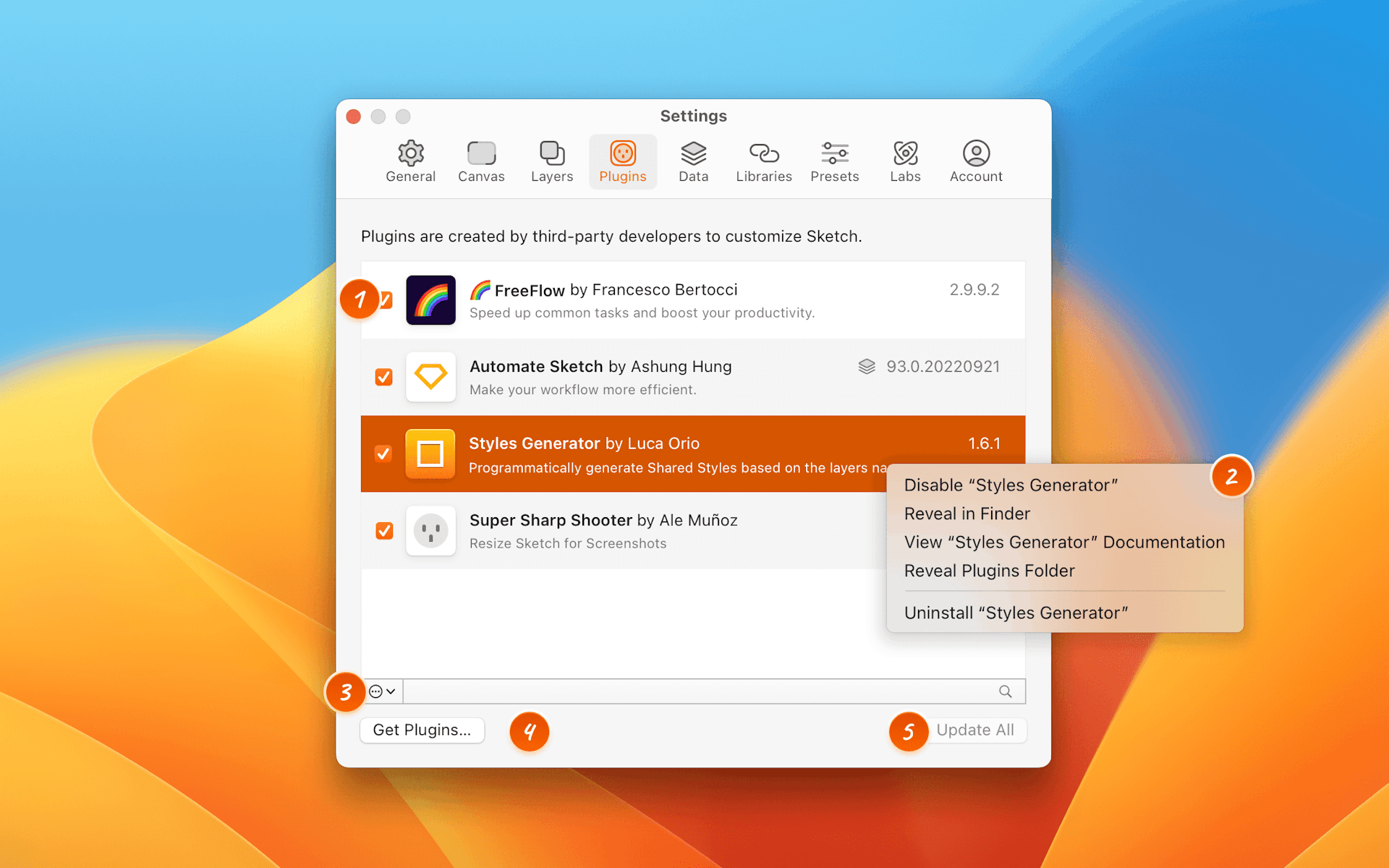This screenshot has width=1389, height=868.
Task: Uncheck the Styles Generator plugin checkbox
Action: pos(384,454)
